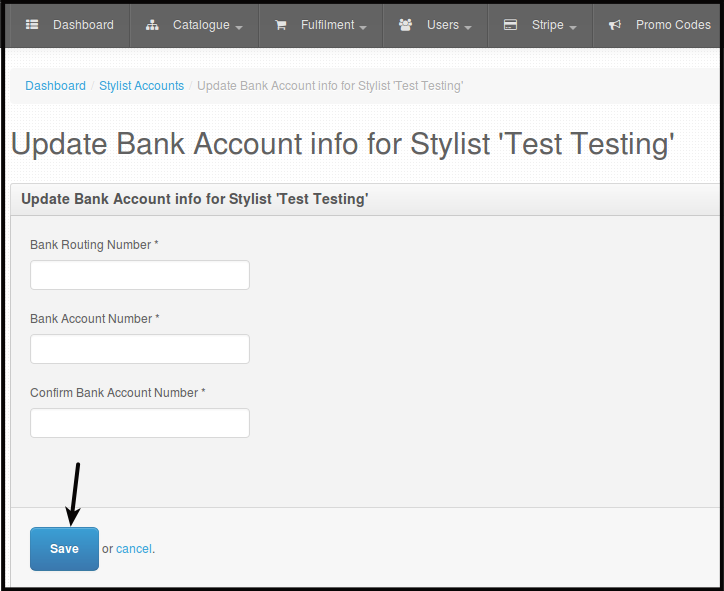Open the Dashboard menu item

click(70, 25)
